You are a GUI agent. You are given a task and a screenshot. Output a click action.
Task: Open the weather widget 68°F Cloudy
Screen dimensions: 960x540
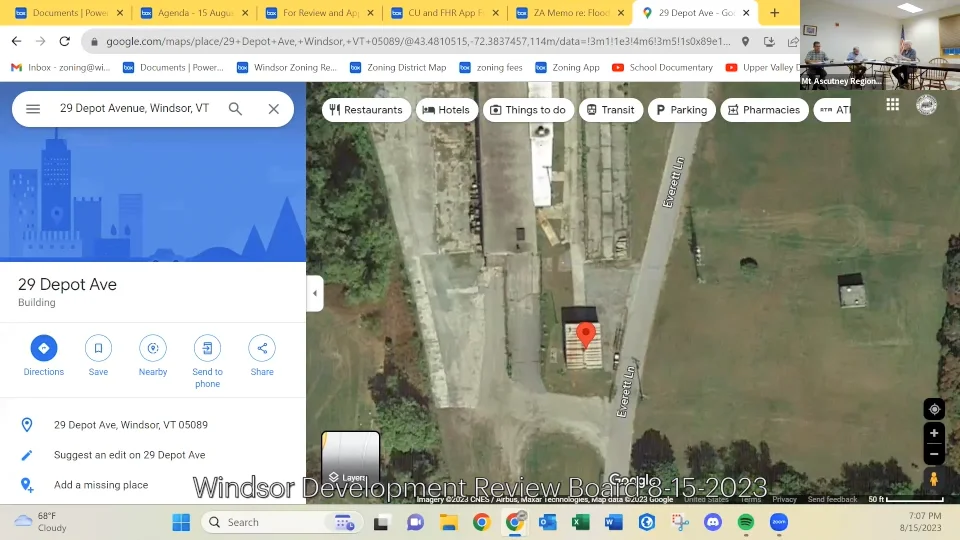point(40,522)
